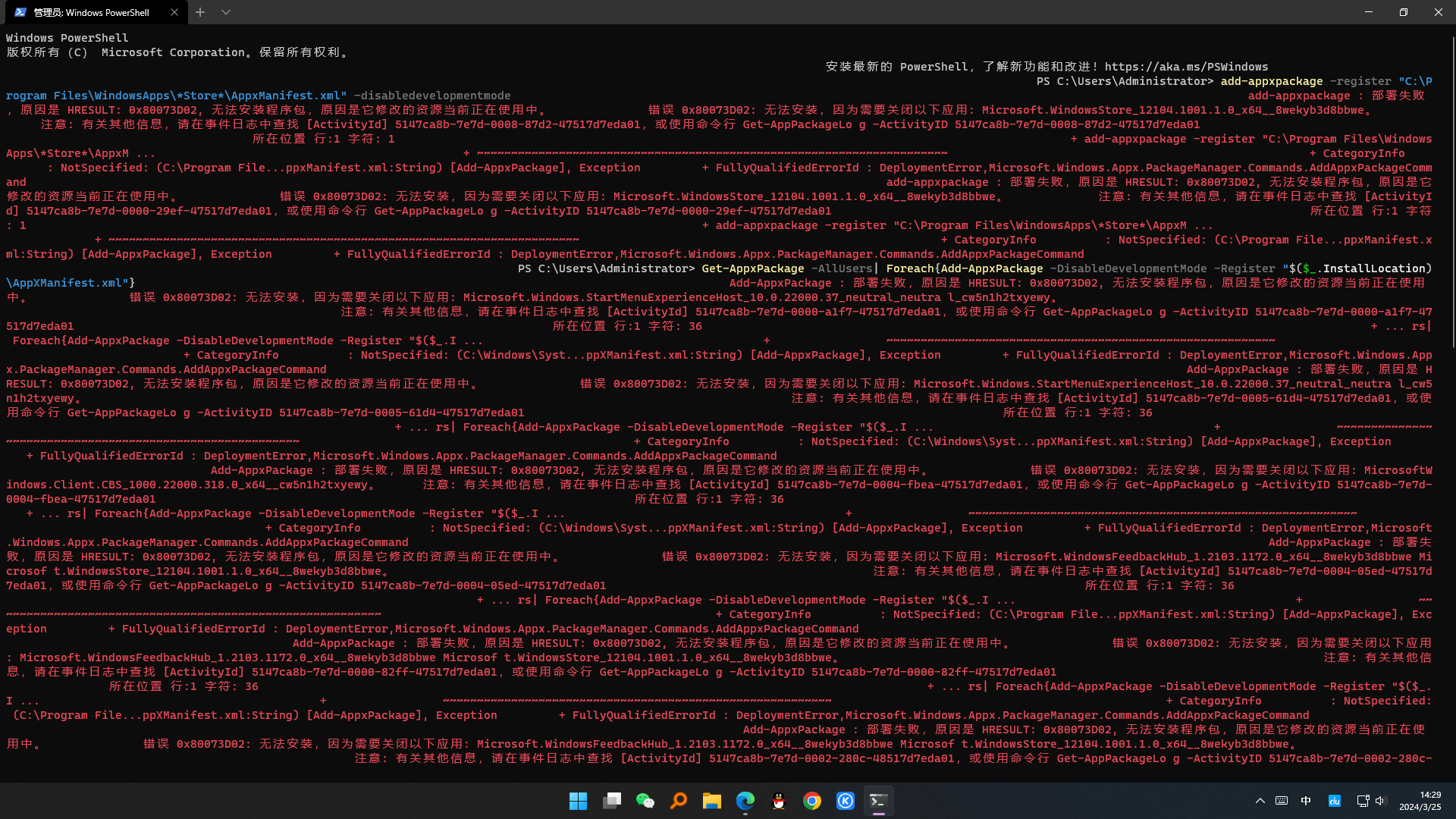Screen dimensions: 1456x819
Task: Open File Explorer from the taskbar
Action: (711, 801)
